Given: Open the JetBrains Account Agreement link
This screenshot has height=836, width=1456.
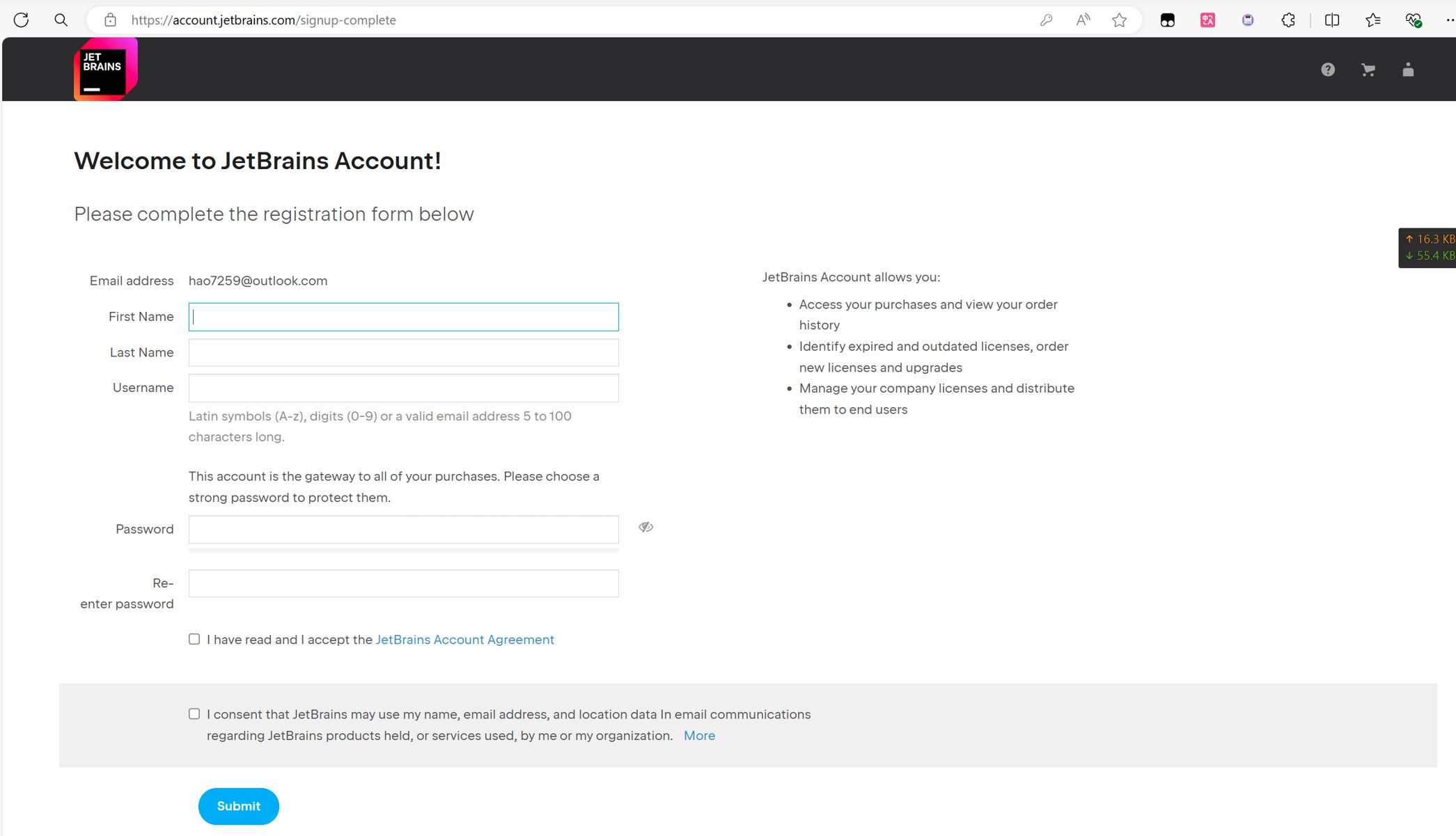Looking at the screenshot, I should [464, 640].
